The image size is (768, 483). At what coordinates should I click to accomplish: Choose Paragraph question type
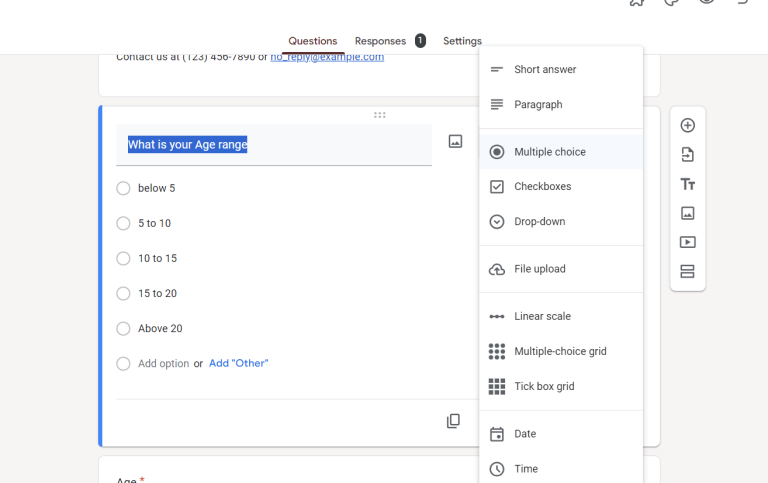[561, 104]
